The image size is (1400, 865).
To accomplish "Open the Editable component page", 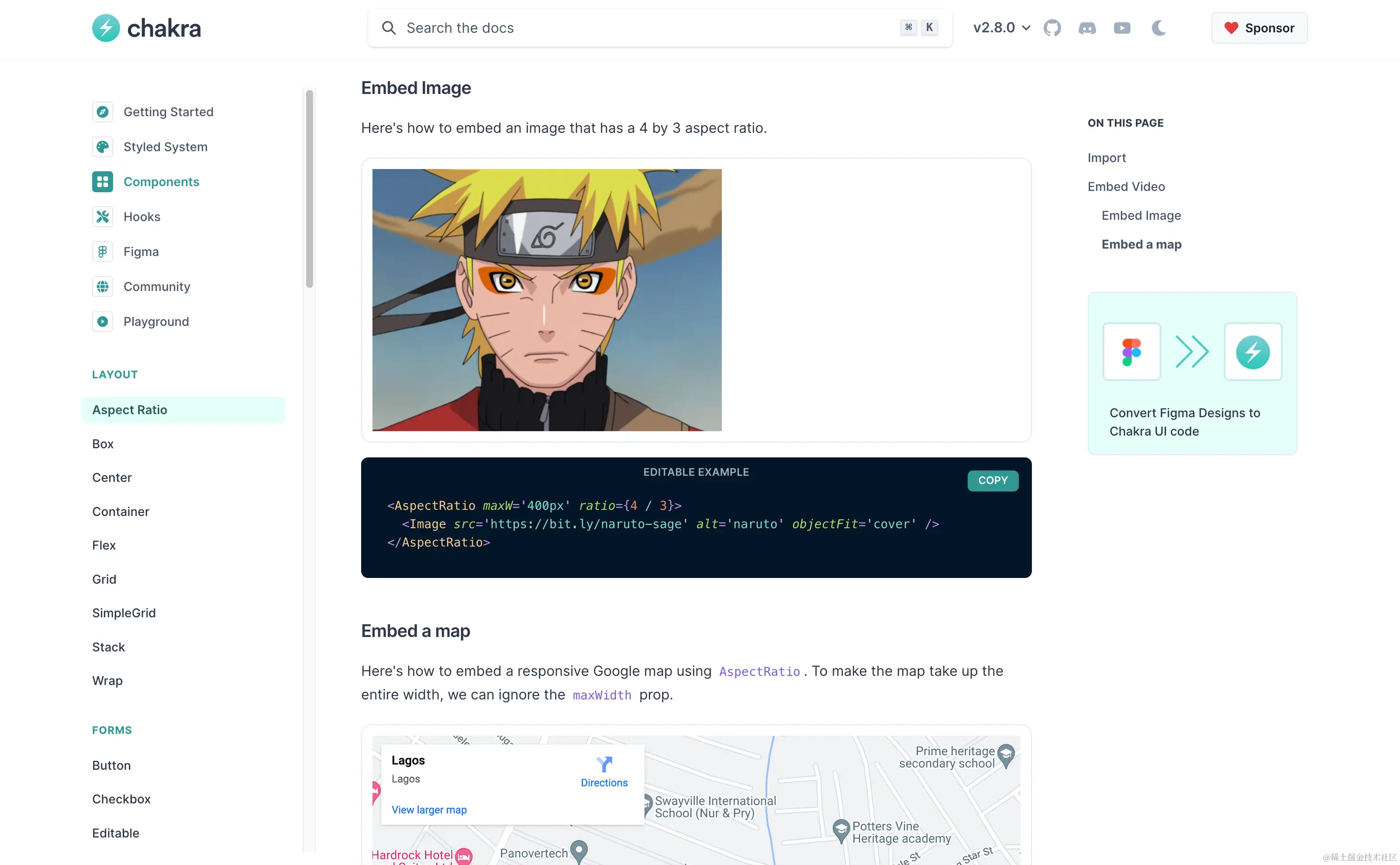I will 116,833.
